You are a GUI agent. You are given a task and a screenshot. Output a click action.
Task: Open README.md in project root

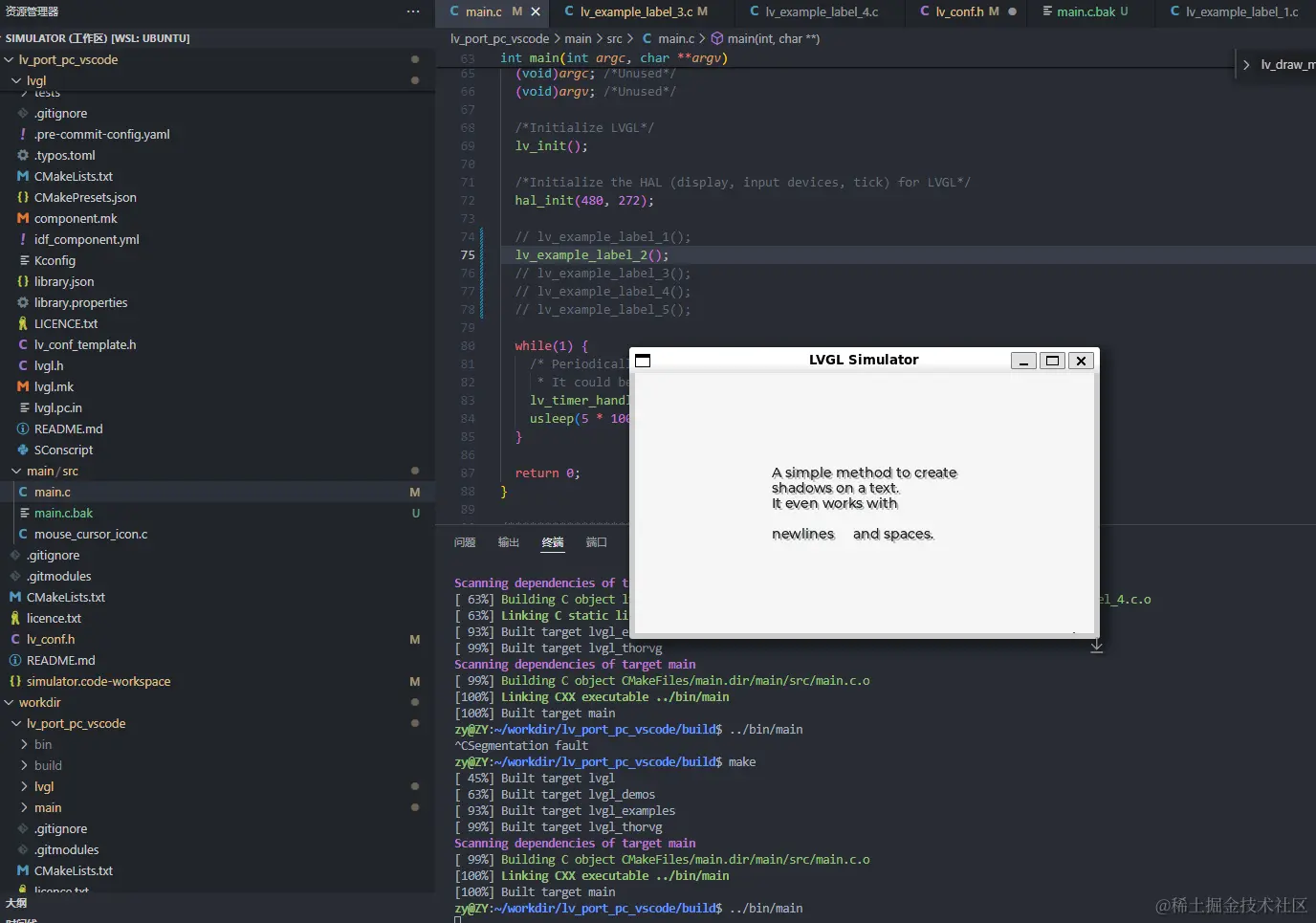pyautogui.click(x=60, y=660)
